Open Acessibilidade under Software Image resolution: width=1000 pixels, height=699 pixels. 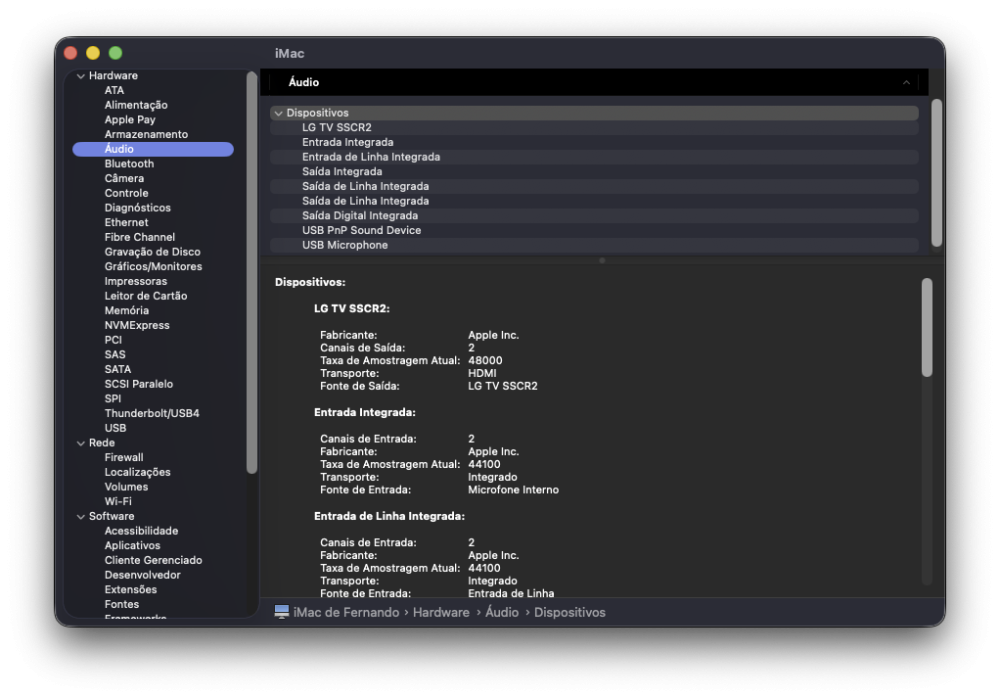(x=141, y=531)
